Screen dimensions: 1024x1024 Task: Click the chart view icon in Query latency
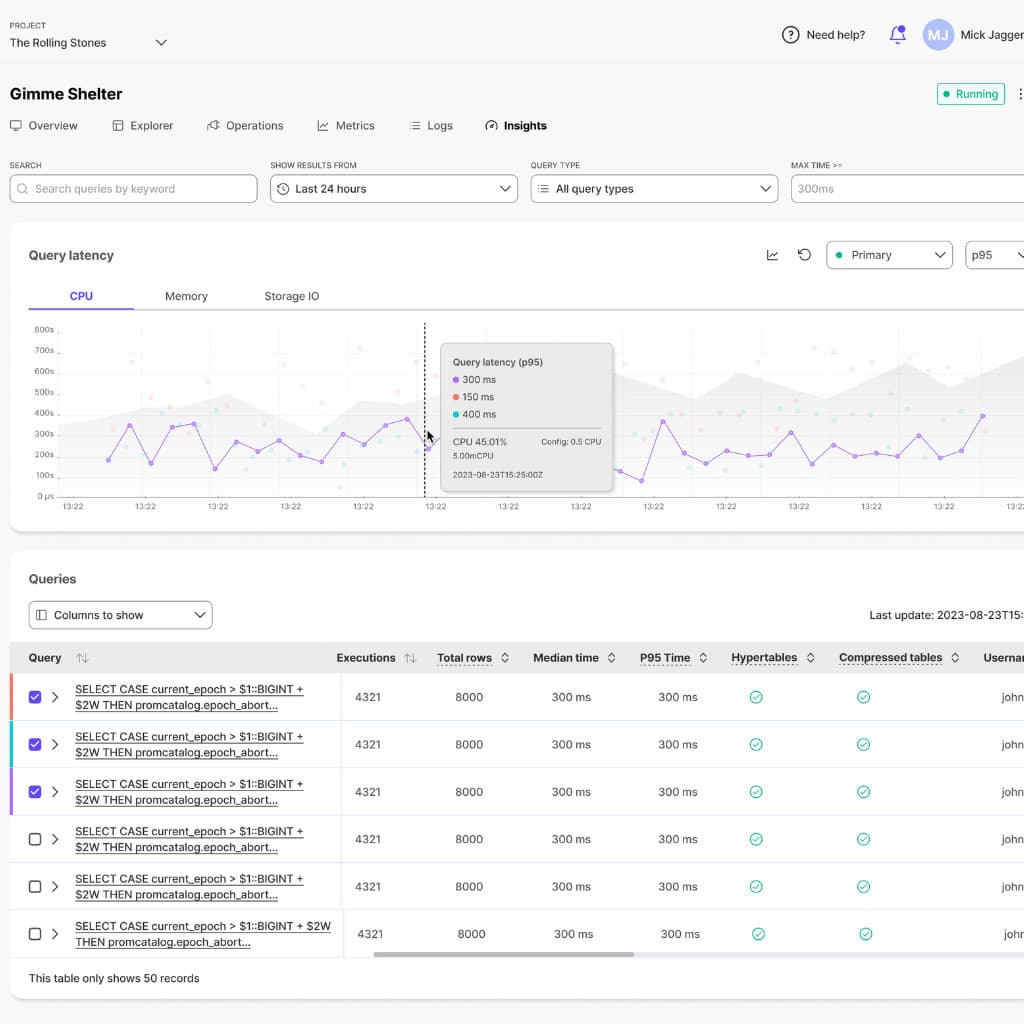772,255
